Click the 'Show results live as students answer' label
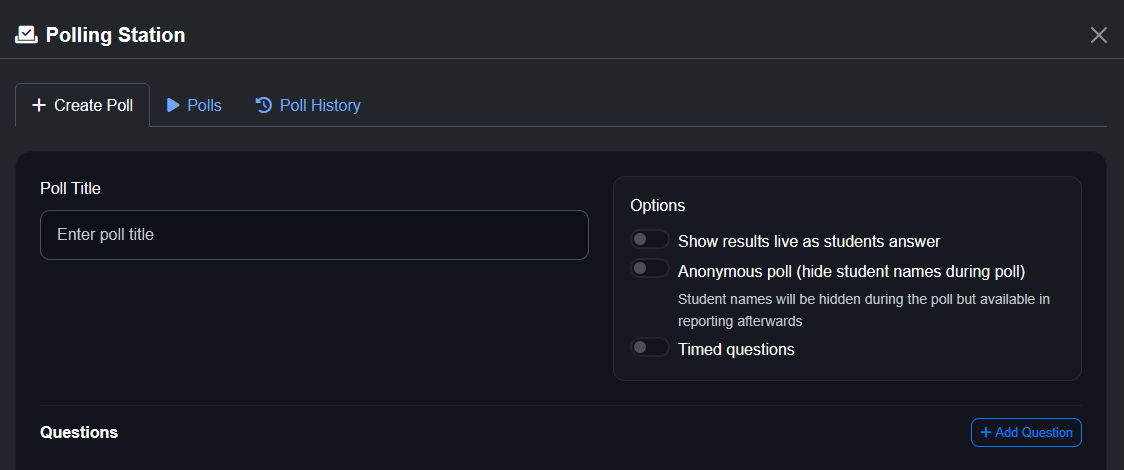Screen dimensions: 1124x470 point(809,241)
